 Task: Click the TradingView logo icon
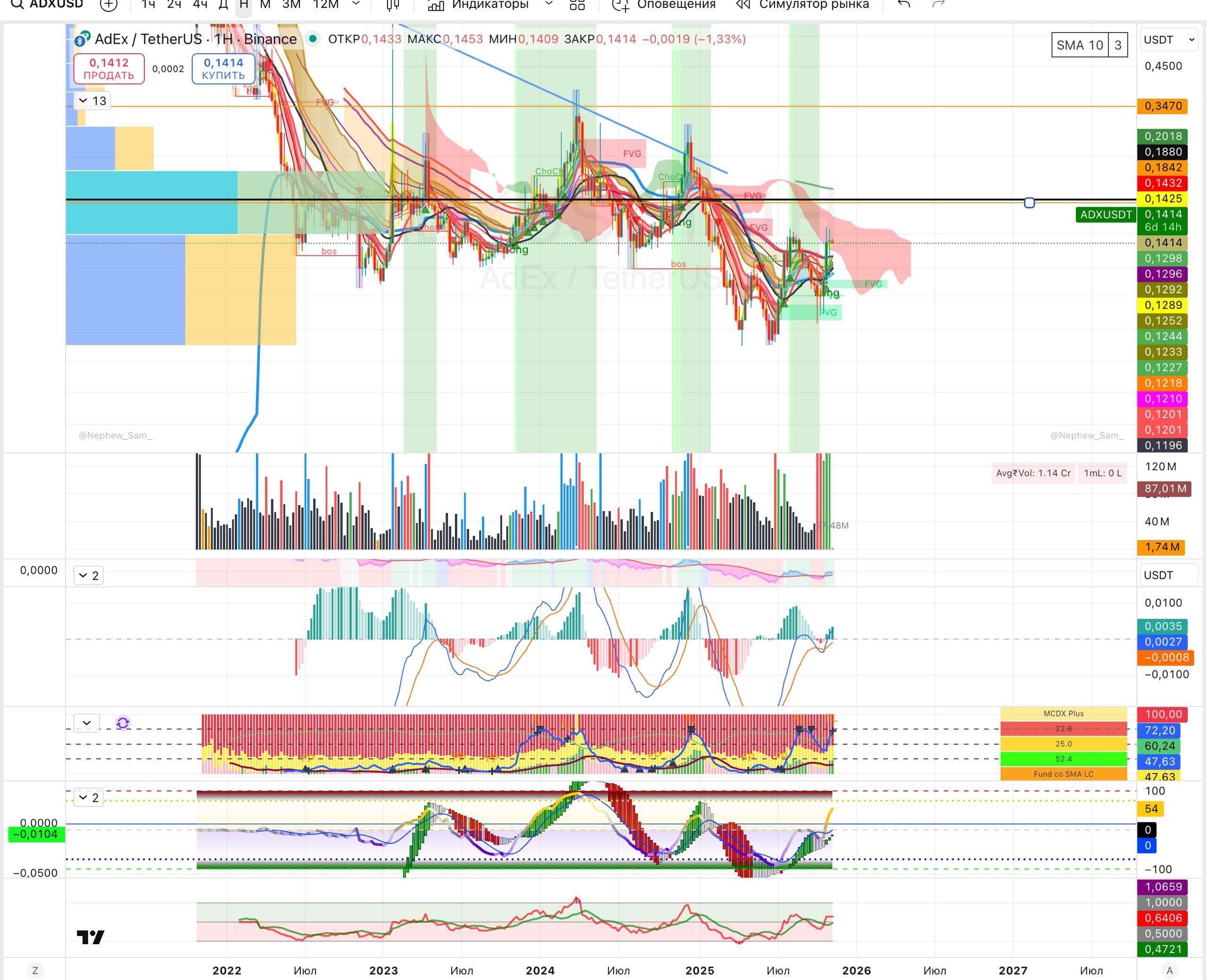pos(90,937)
